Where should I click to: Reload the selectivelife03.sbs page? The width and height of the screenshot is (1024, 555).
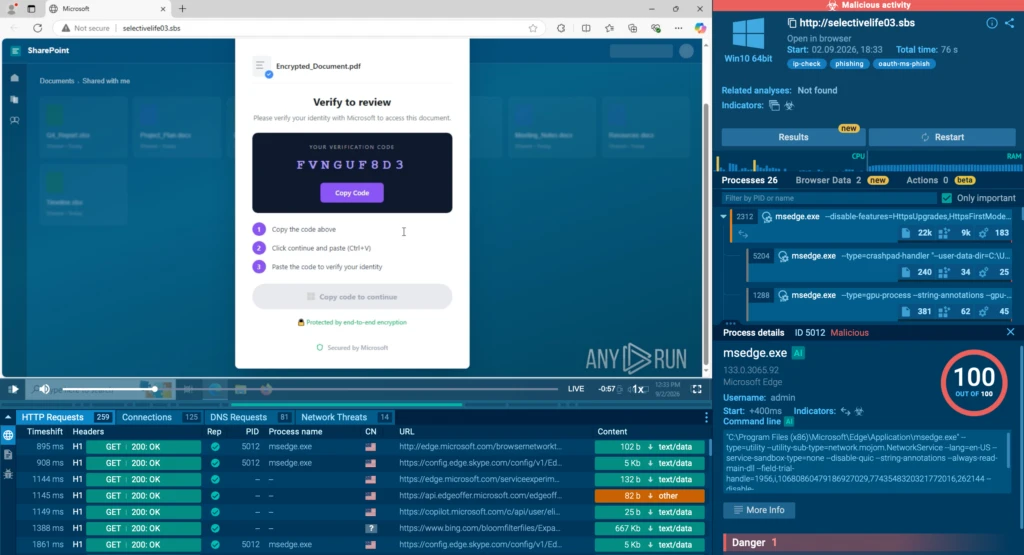pos(37,28)
